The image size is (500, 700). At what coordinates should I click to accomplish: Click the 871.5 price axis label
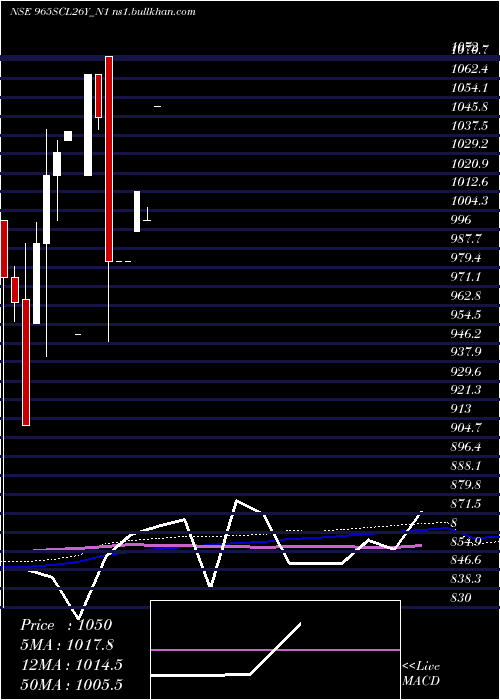coord(467,504)
